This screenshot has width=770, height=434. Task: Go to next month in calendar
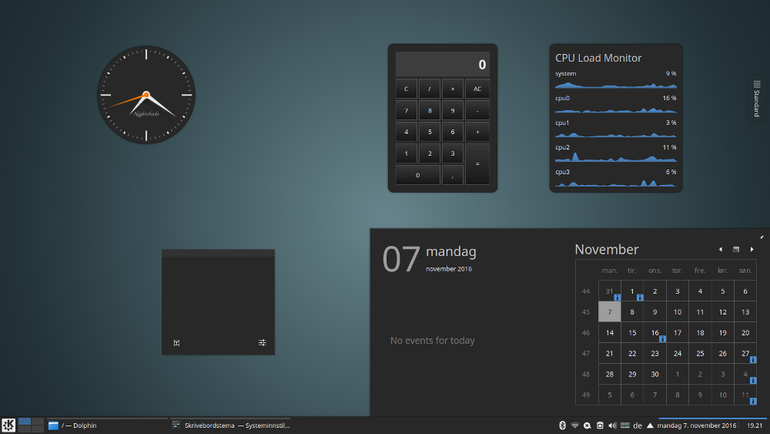click(752, 249)
